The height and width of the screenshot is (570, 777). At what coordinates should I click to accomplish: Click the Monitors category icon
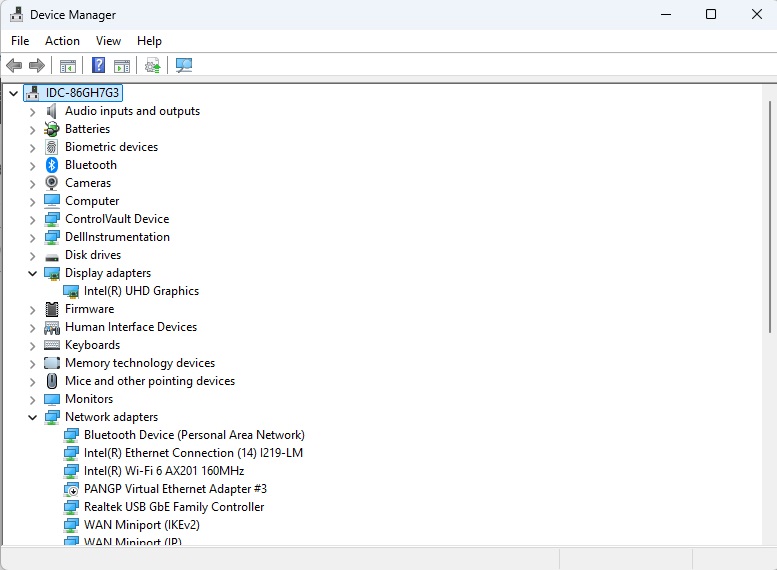pyautogui.click(x=52, y=399)
